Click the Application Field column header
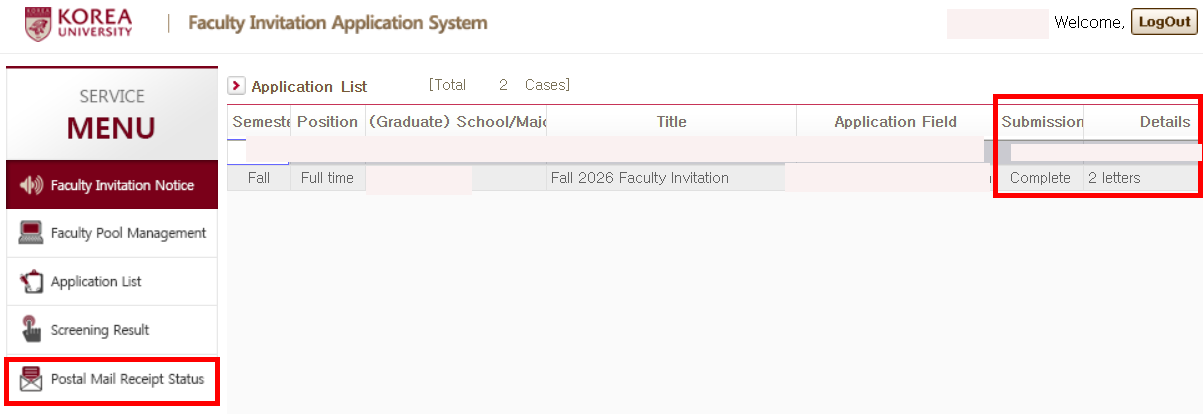This screenshot has height=414, width=1203. point(895,122)
